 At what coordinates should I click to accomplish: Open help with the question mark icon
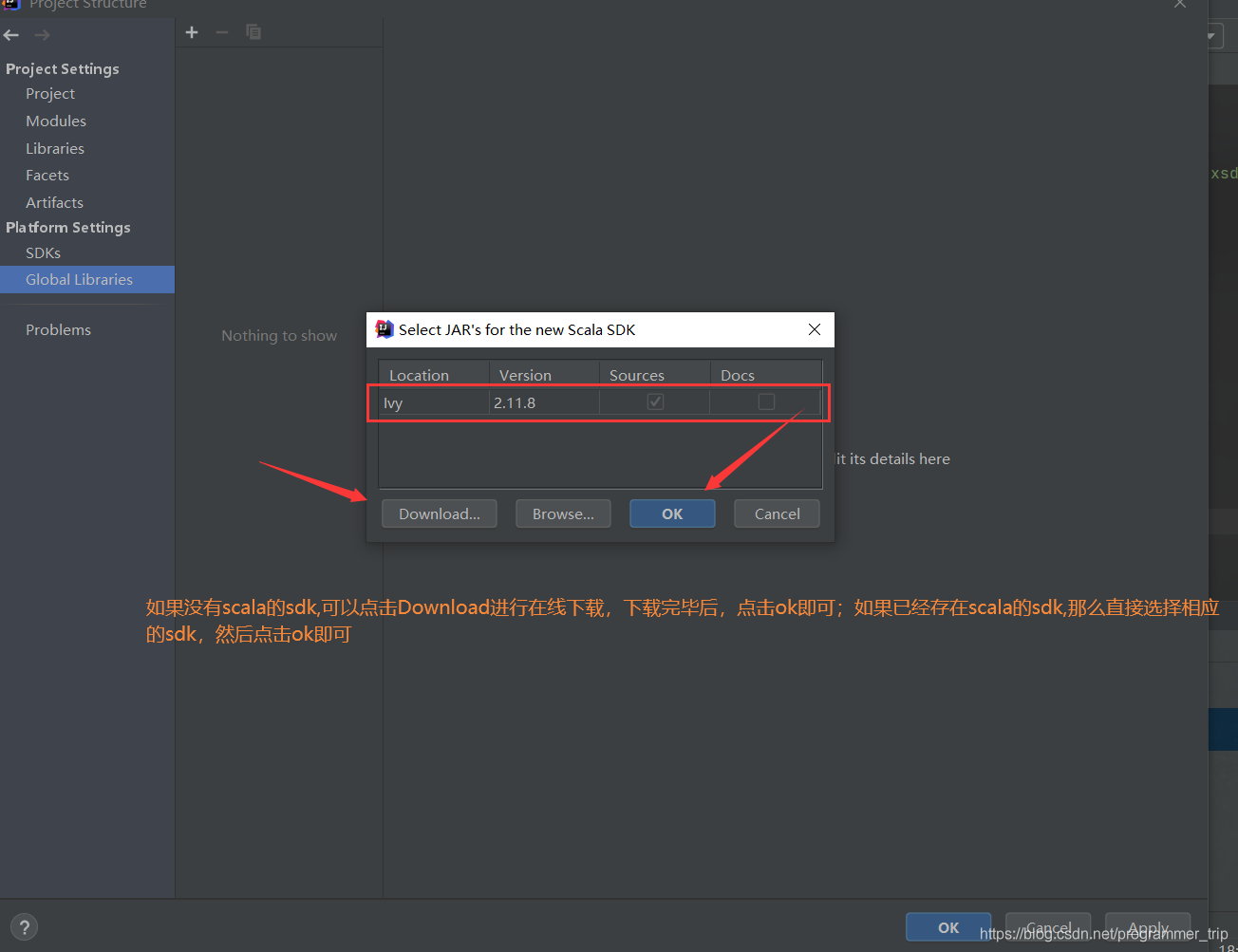(x=25, y=927)
